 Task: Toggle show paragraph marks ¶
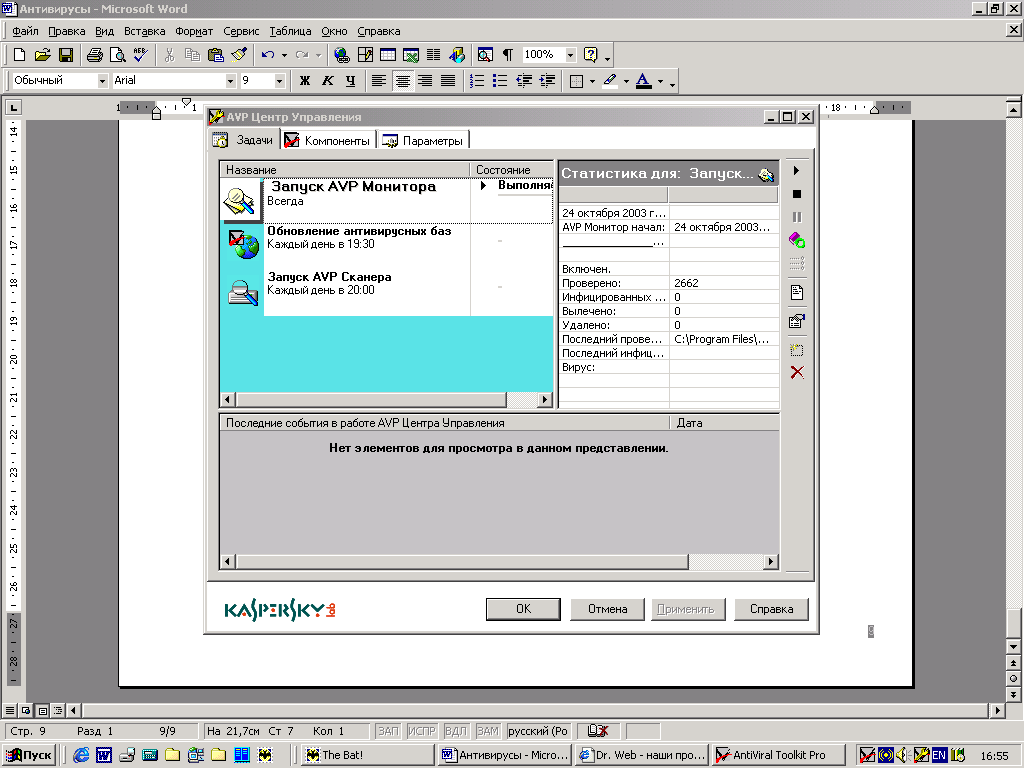507,55
